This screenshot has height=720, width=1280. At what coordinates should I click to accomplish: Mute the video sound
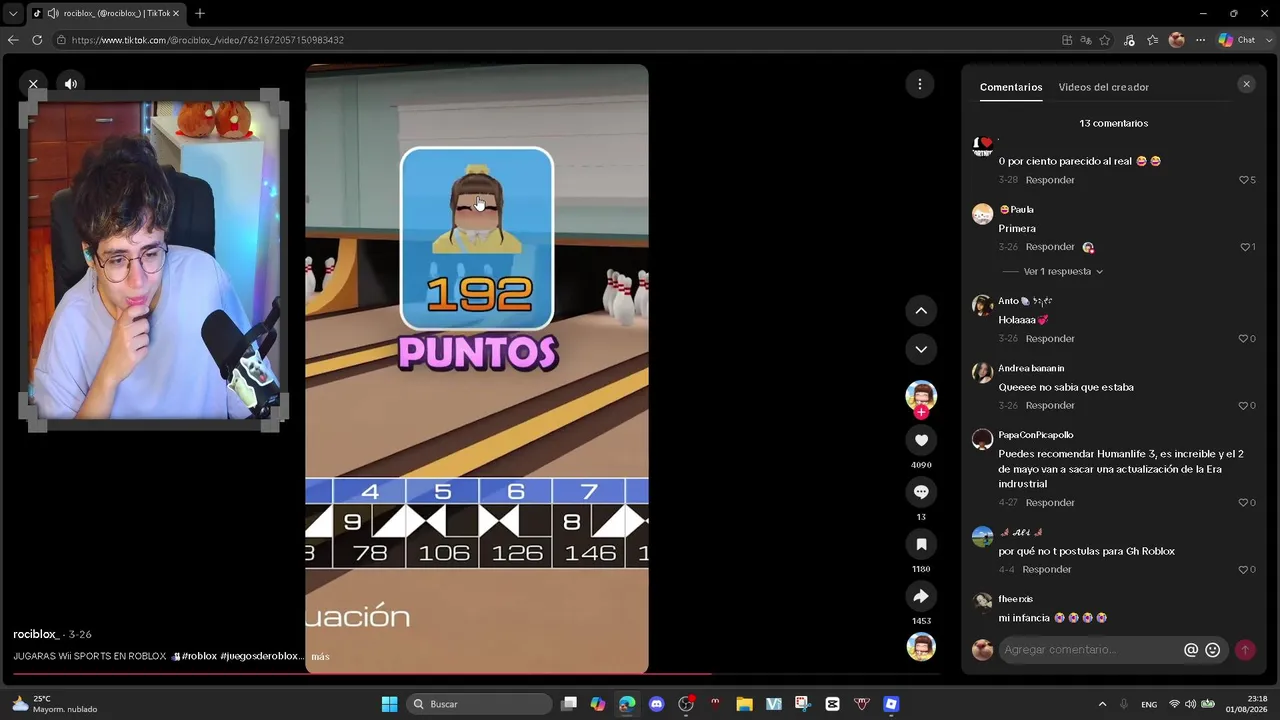71,84
